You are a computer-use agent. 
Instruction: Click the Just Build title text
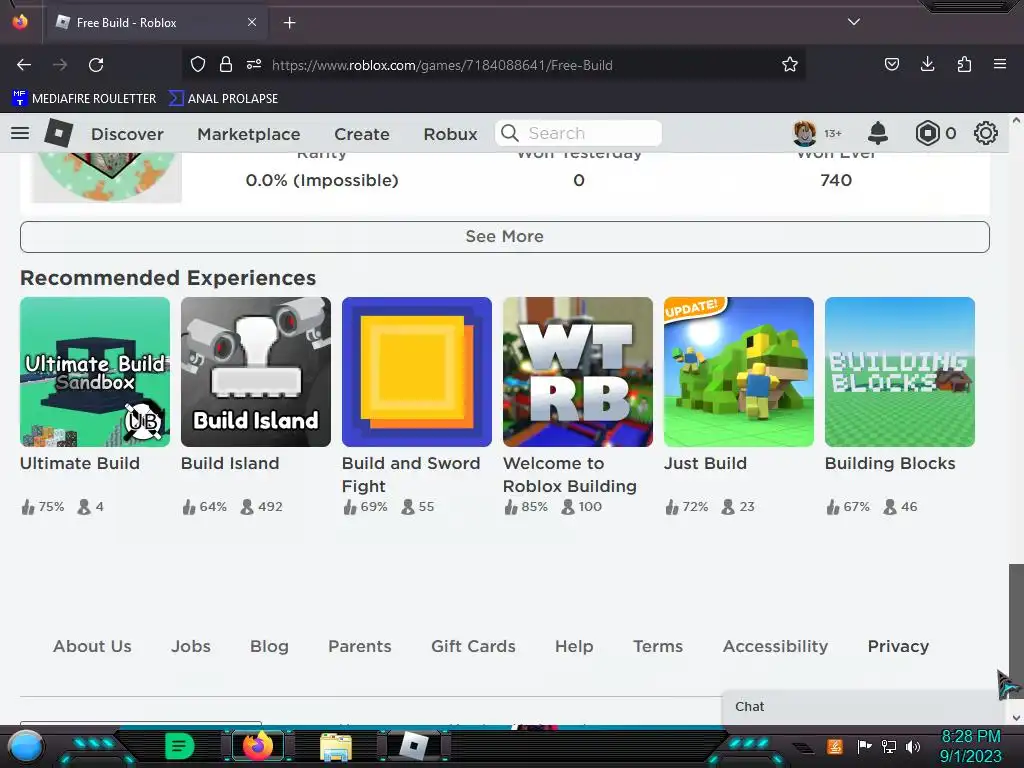click(x=705, y=463)
